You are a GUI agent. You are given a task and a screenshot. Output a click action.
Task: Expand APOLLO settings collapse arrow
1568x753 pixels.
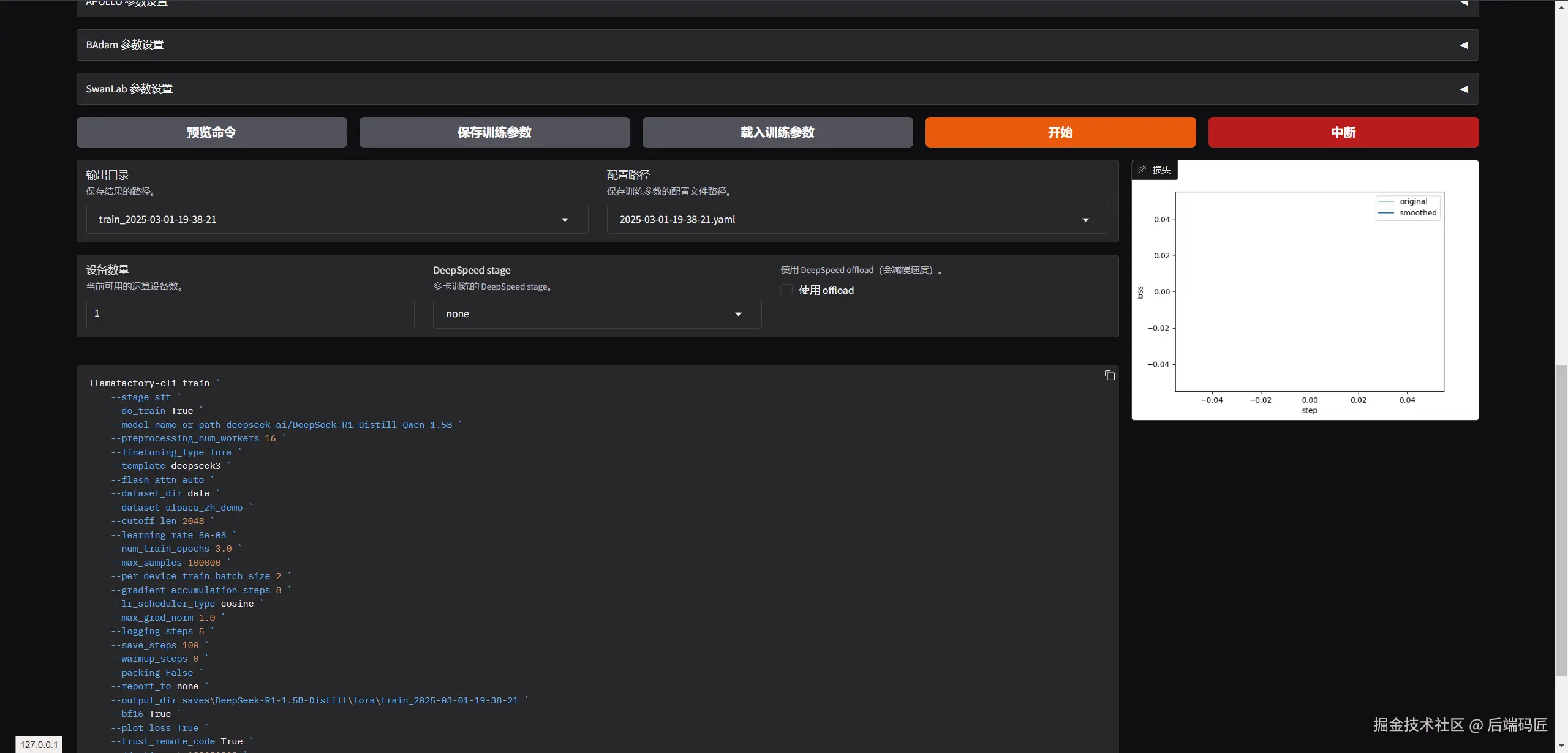pos(1463,3)
